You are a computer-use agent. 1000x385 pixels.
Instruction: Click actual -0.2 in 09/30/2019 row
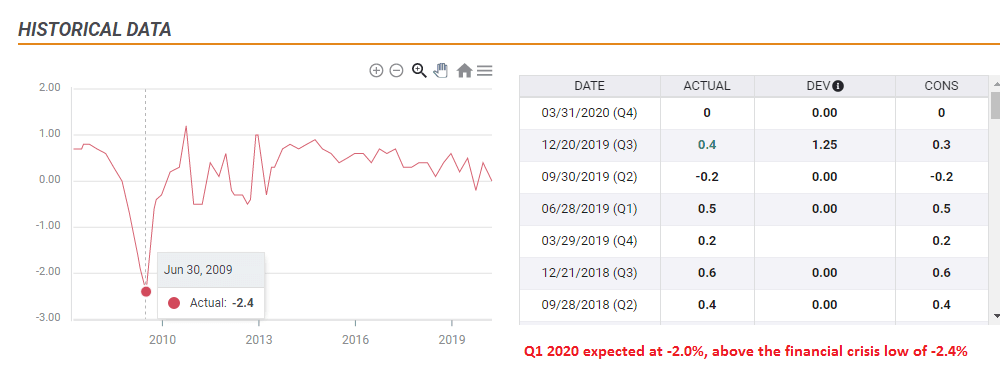click(707, 177)
